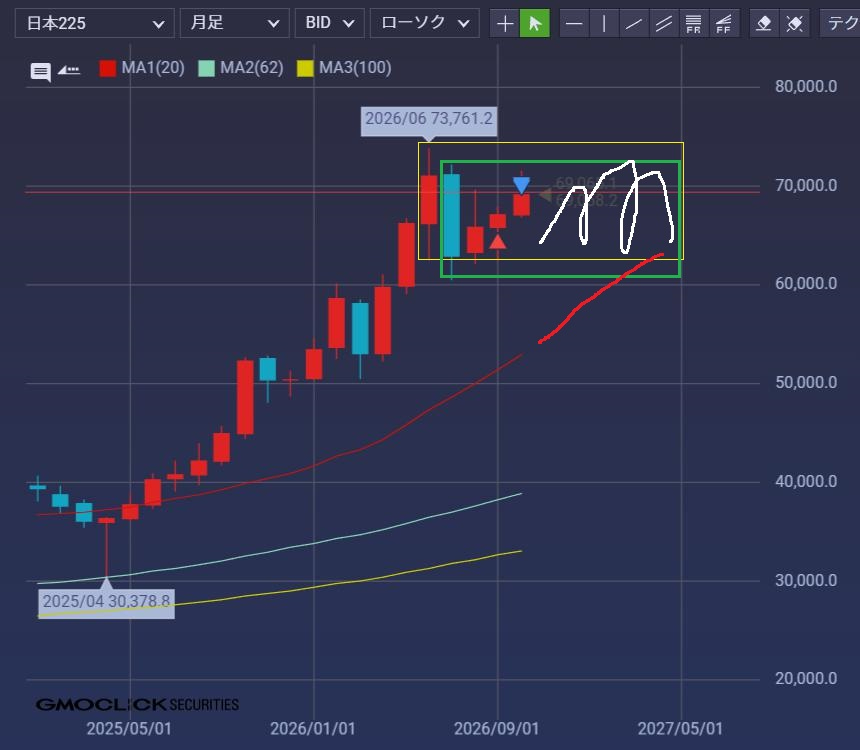The image size is (860, 750).
Task: Choose the FR Fibonacci retracement tool
Action: (x=693, y=24)
